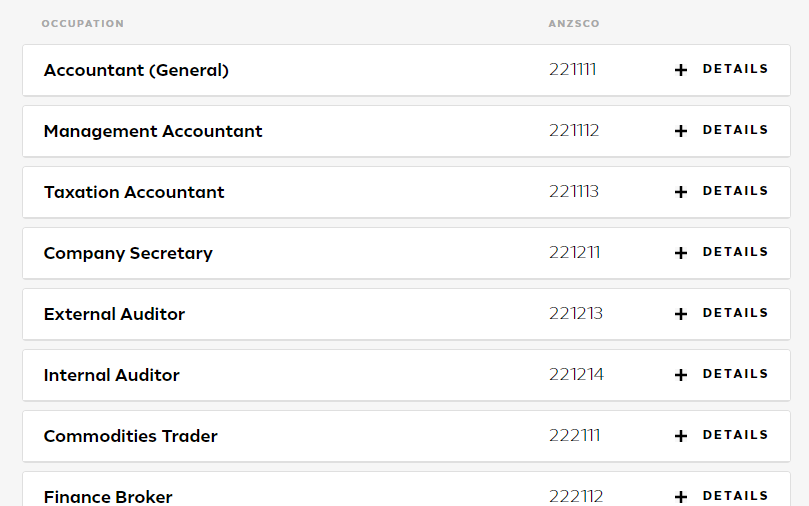Expand Company Secretary DETAILS
809x506 pixels.
point(735,252)
